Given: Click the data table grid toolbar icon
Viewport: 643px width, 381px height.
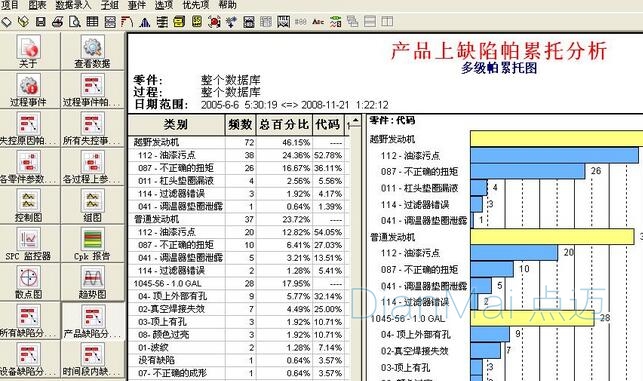Looking at the screenshot, I should click(x=92, y=21).
